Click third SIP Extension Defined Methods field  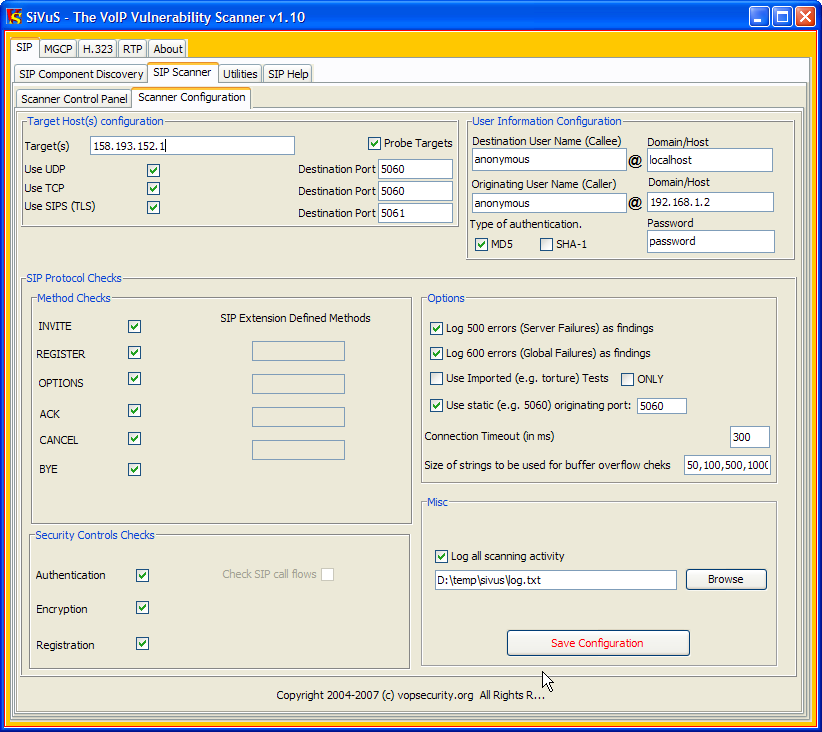(x=298, y=417)
